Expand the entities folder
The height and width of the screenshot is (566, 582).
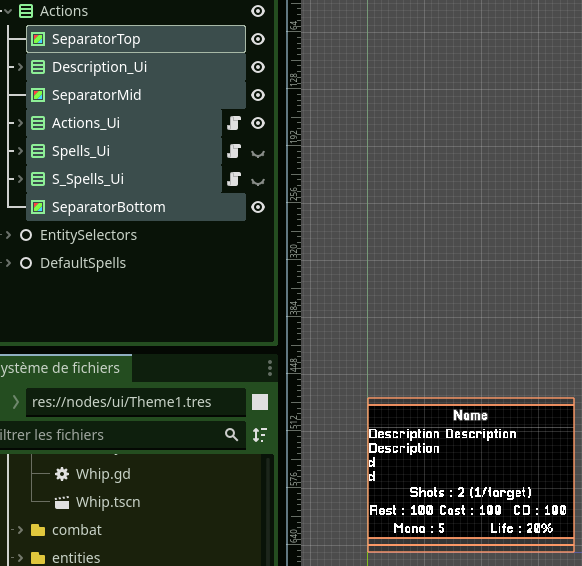[20, 558]
